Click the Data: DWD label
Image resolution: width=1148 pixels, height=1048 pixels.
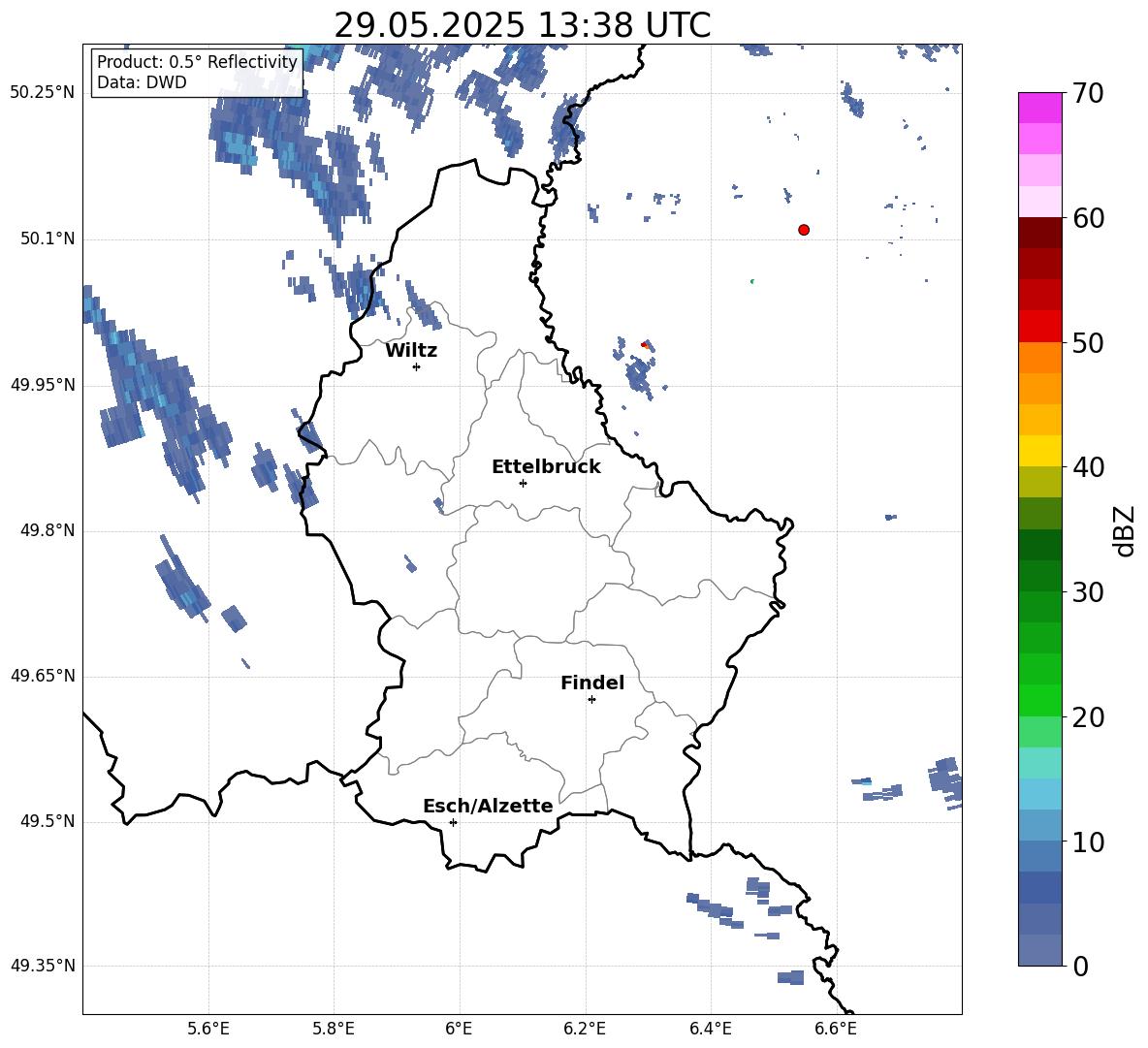point(142,82)
